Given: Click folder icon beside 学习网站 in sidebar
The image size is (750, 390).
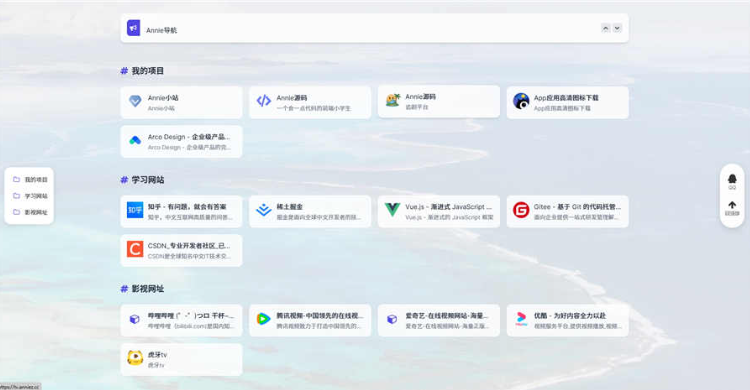Looking at the screenshot, I should click(16, 196).
